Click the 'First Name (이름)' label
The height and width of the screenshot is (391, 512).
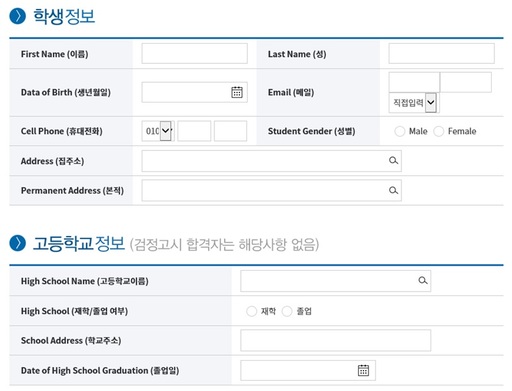[54, 54]
